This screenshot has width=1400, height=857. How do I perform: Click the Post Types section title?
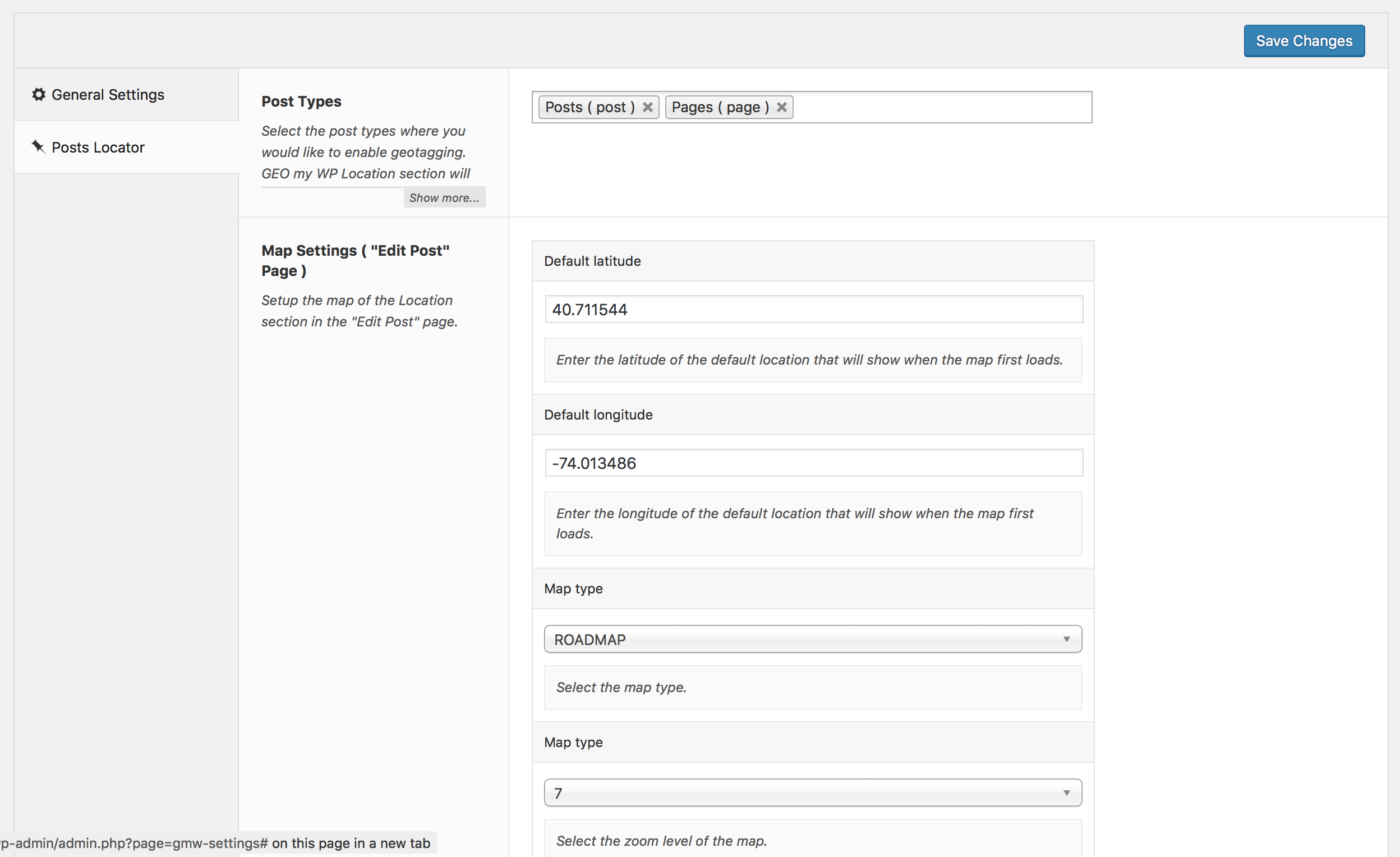[x=301, y=101]
